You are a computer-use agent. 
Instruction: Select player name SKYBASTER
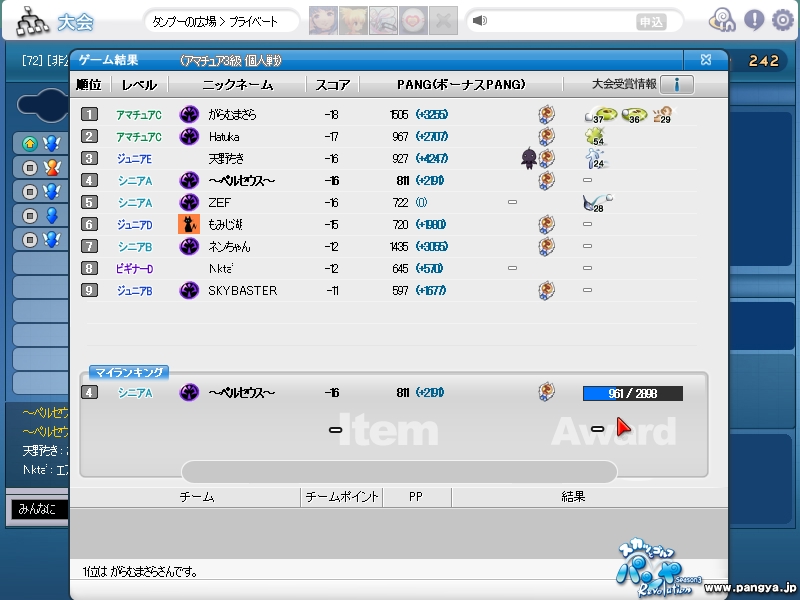[x=242, y=291]
